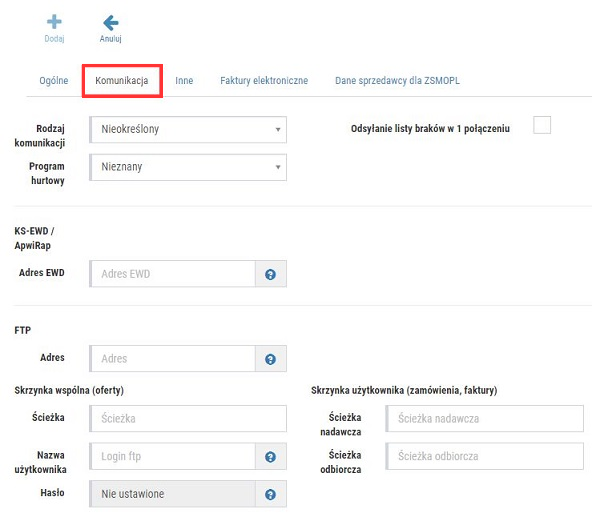The height and width of the screenshot is (517, 592).
Task: Focus the Ścieżka nadawcza input
Action: [x=485, y=418]
